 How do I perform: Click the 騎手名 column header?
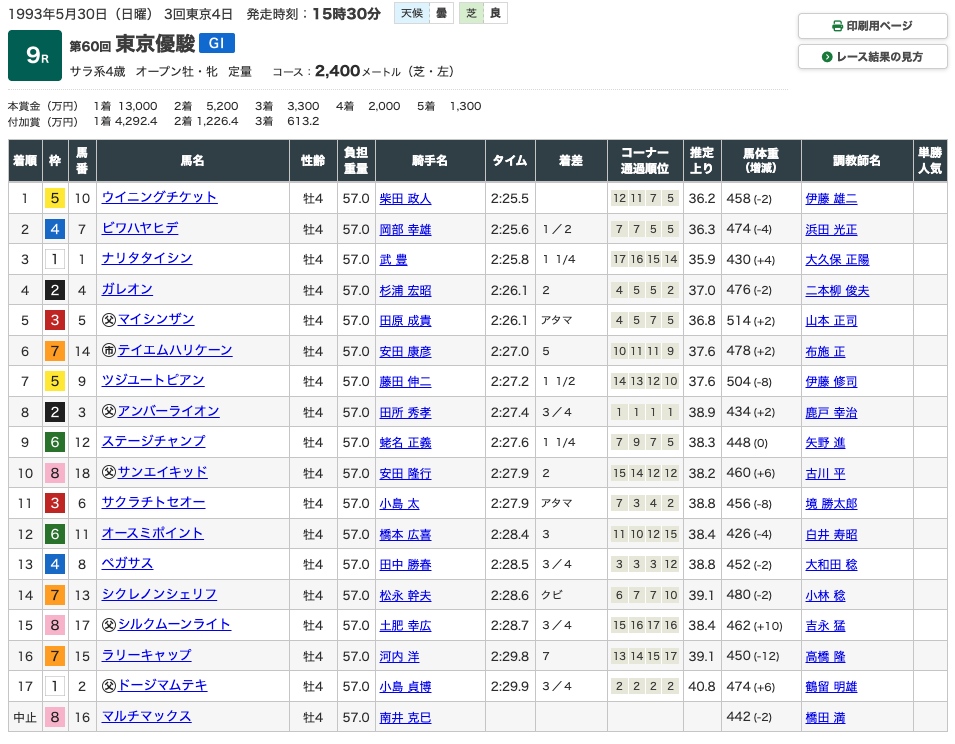[x=429, y=160]
